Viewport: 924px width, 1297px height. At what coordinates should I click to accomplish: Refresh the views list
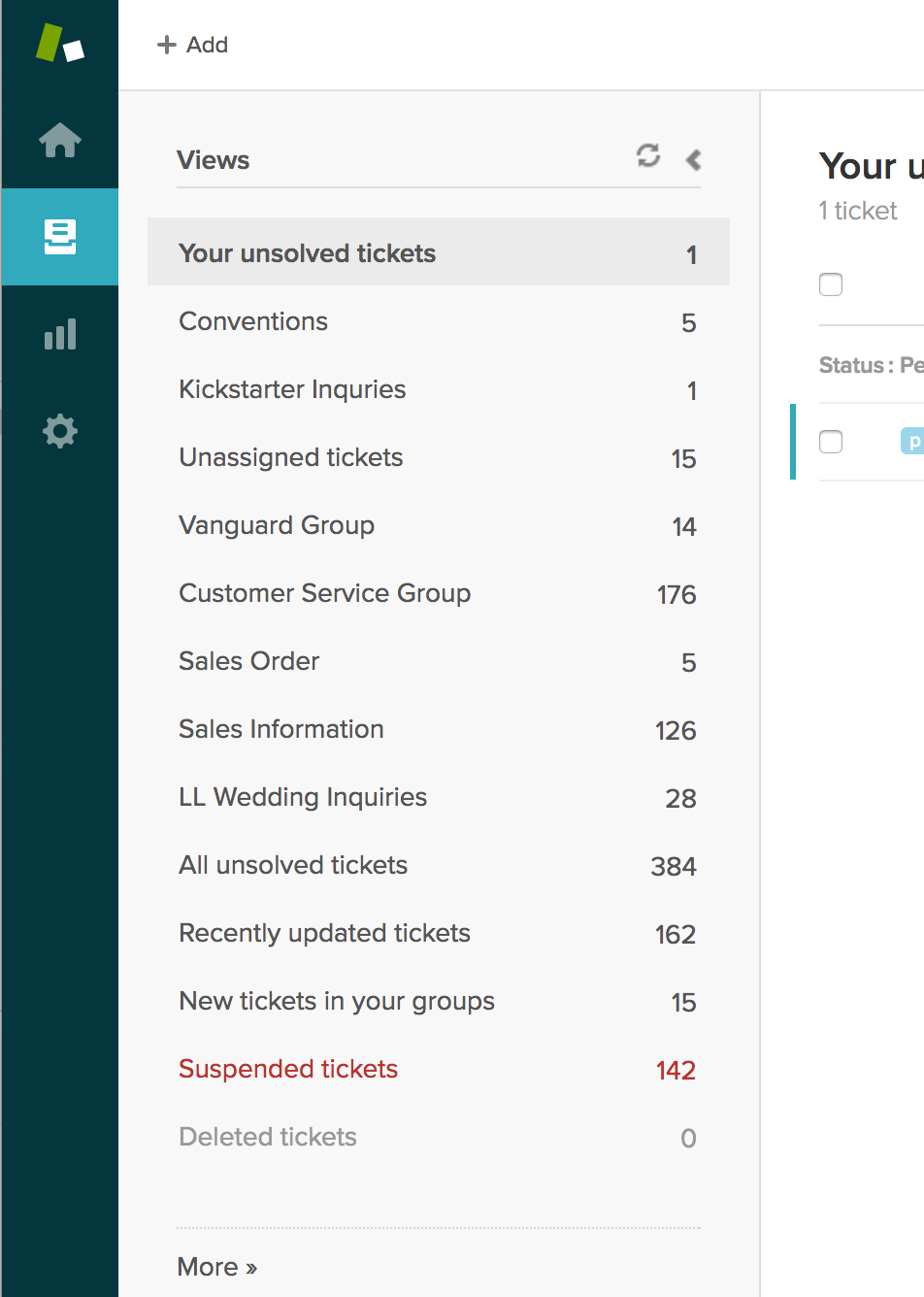(648, 155)
